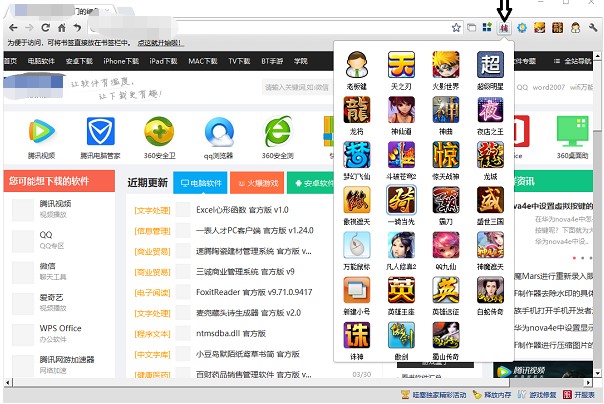This screenshot has width=604, height=404.
Task: Open the ntmsdba.dll 官方版 link
Action: pyautogui.click(x=231, y=334)
